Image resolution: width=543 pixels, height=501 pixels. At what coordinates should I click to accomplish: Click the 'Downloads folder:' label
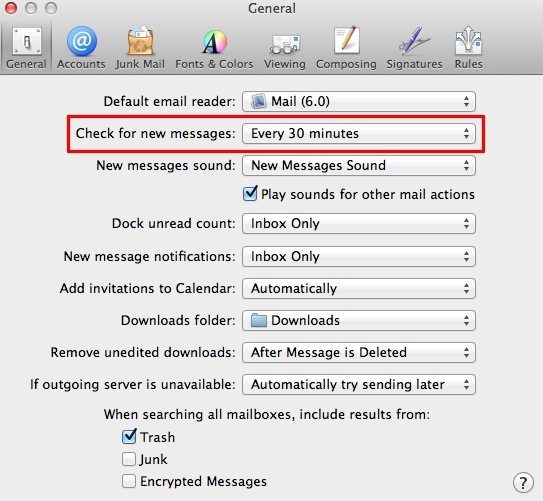pyautogui.click(x=178, y=321)
